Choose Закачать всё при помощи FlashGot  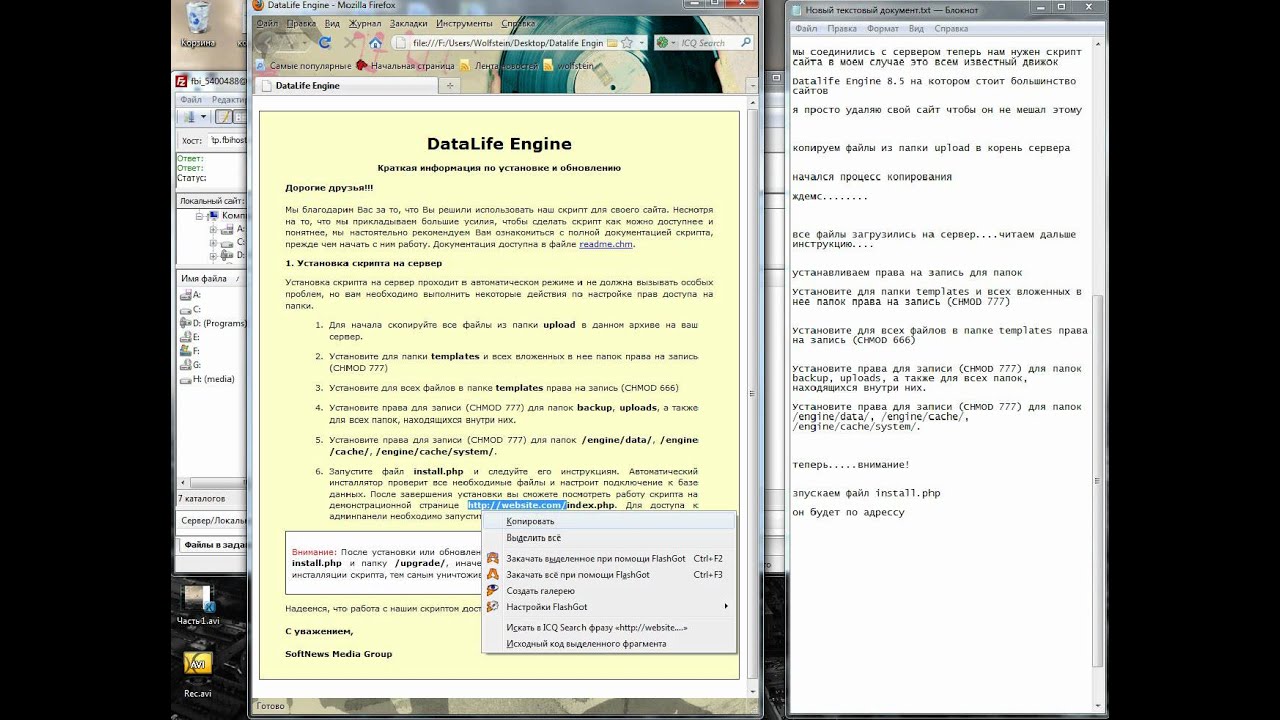pyautogui.click(x=609, y=575)
